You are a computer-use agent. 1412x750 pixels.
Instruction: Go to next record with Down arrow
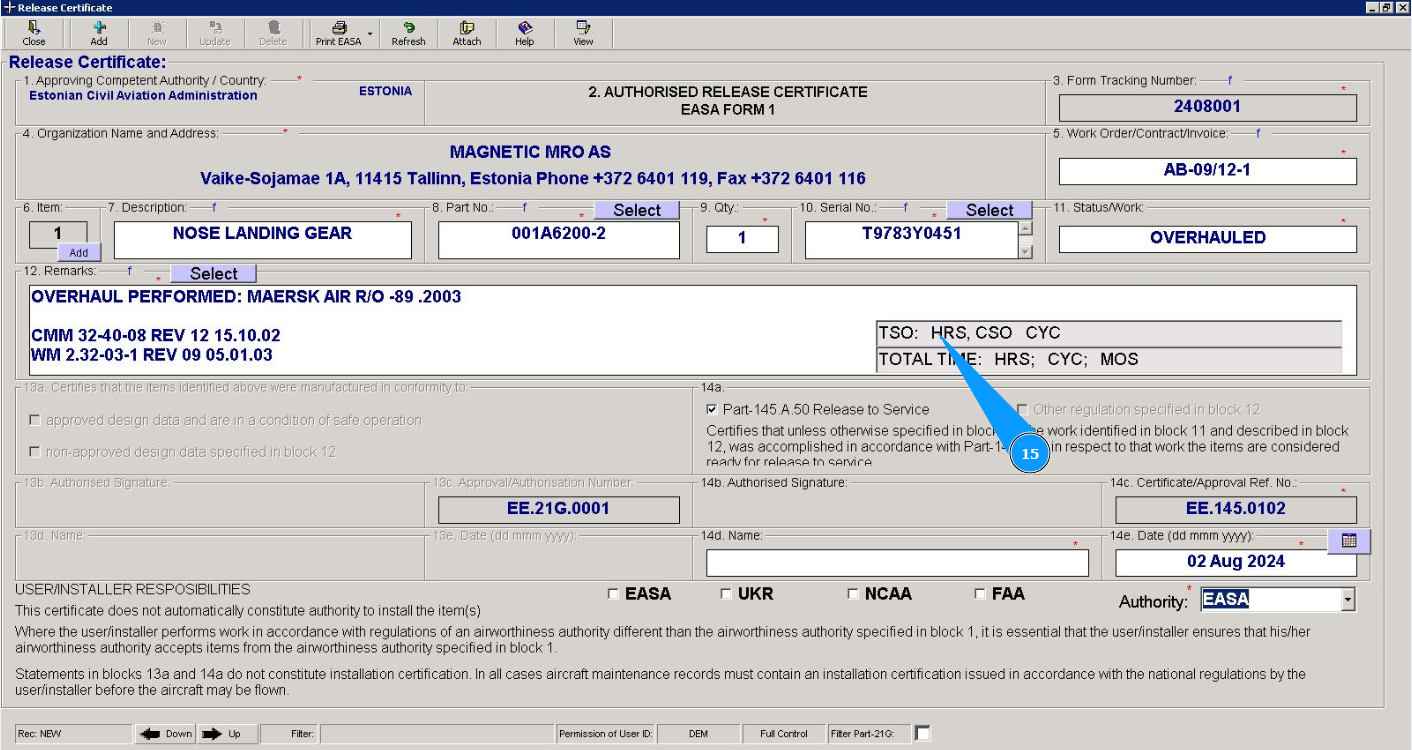click(165, 734)
